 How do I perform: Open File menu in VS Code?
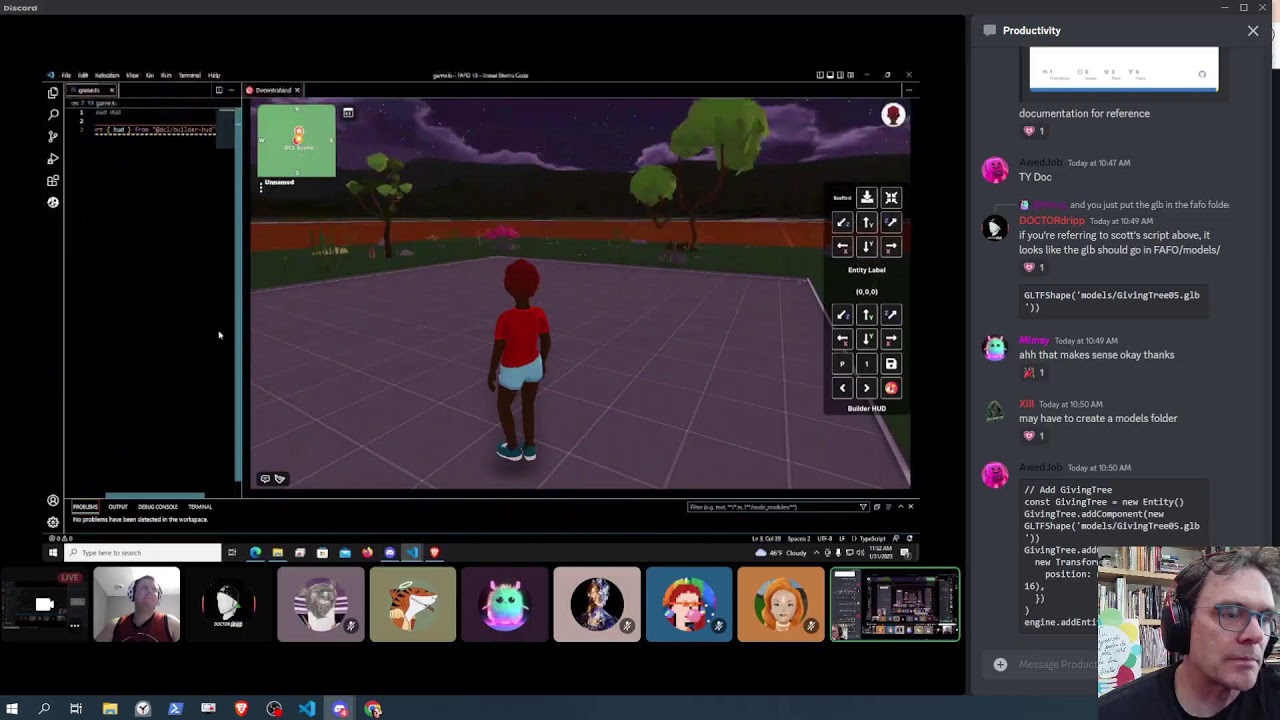click(x=66, y=75)
